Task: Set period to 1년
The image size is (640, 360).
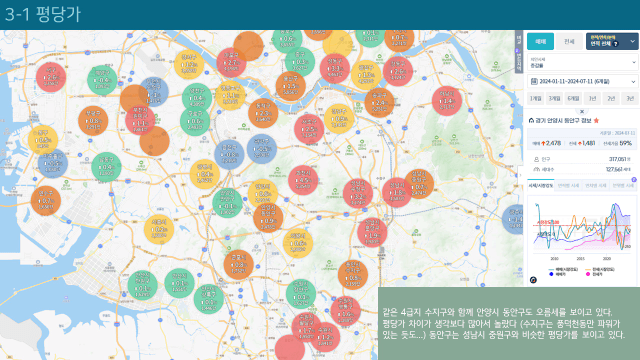Action: [592, 98]
